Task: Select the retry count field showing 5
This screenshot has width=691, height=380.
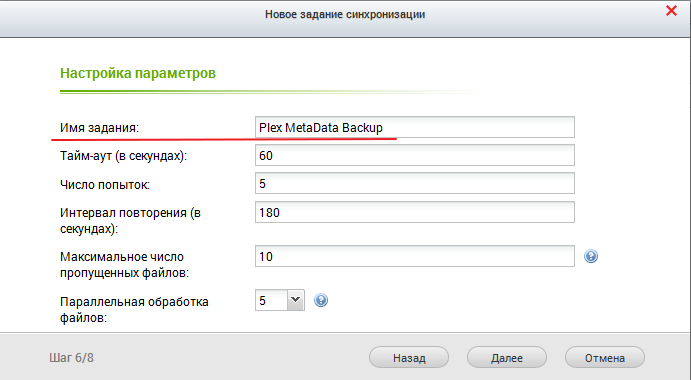Action: [x=415, y=183]
